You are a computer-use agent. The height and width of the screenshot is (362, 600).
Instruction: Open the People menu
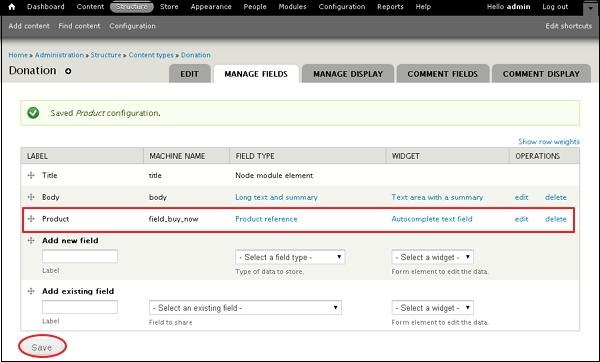(255, 7)
